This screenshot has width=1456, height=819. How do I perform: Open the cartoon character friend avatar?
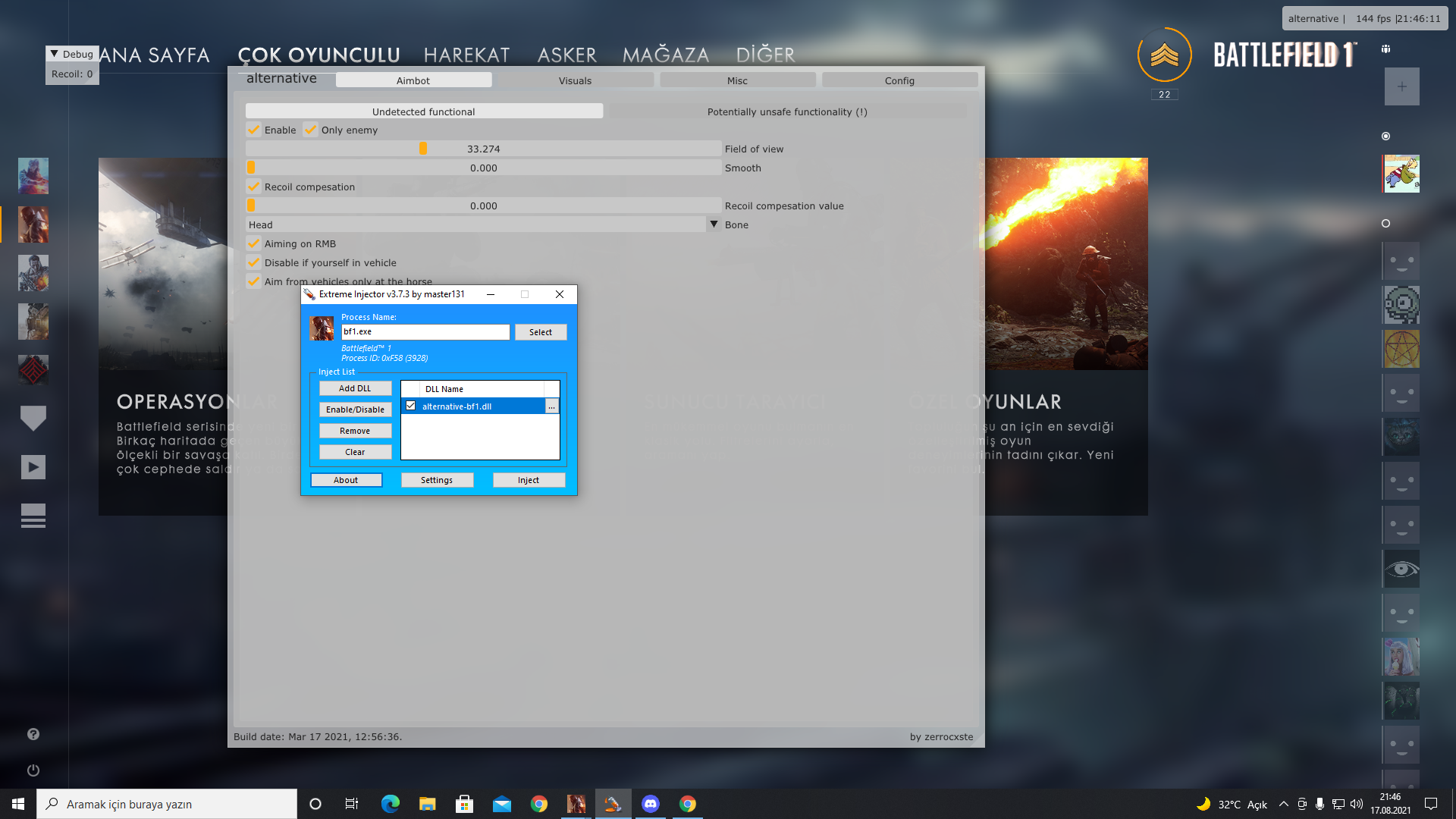click(x=1401, y=174)
